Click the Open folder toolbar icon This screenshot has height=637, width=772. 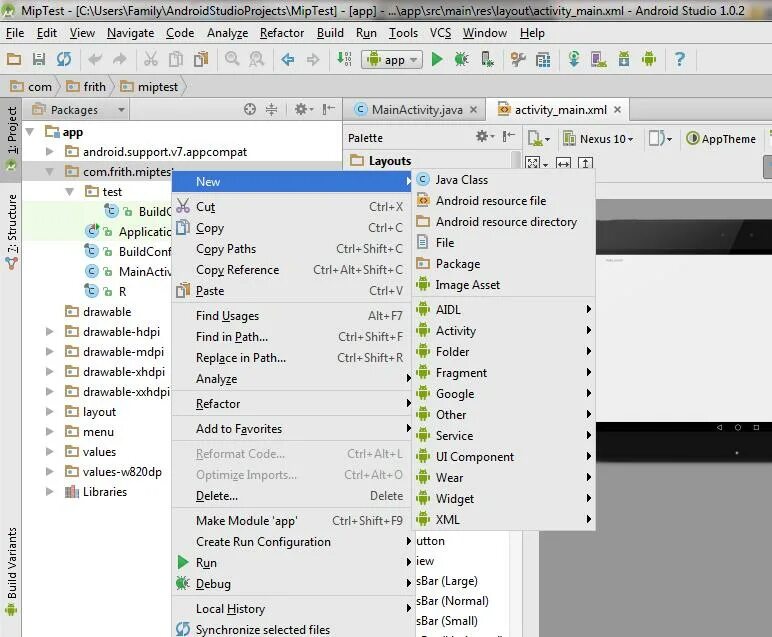[14, 60]
